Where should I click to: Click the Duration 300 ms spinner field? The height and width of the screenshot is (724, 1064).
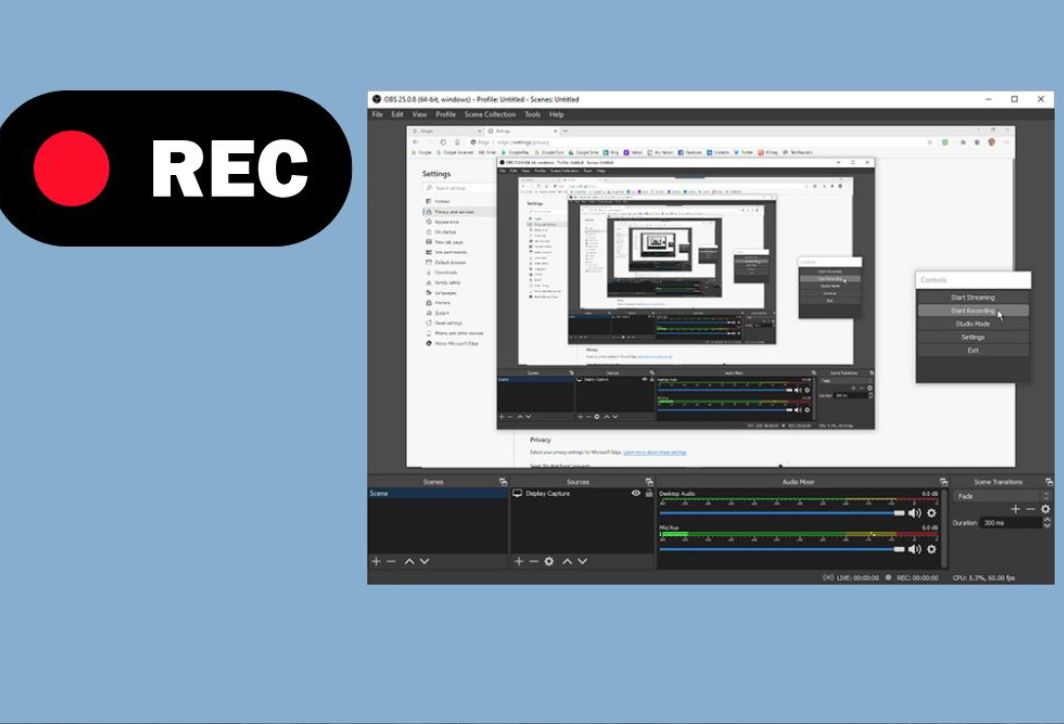1008,523
